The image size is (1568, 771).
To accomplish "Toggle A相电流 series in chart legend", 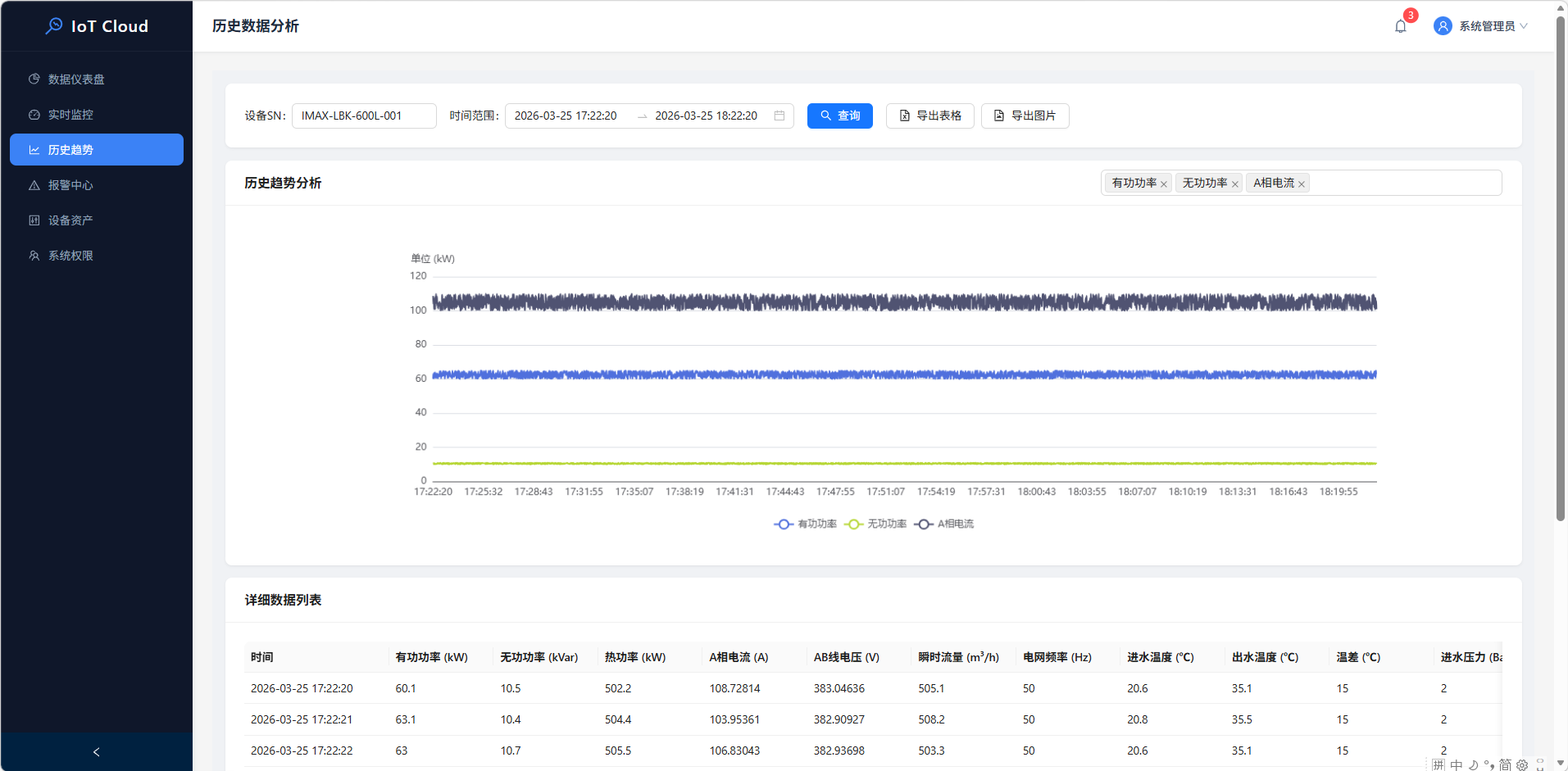I will [x=944, y=524].
